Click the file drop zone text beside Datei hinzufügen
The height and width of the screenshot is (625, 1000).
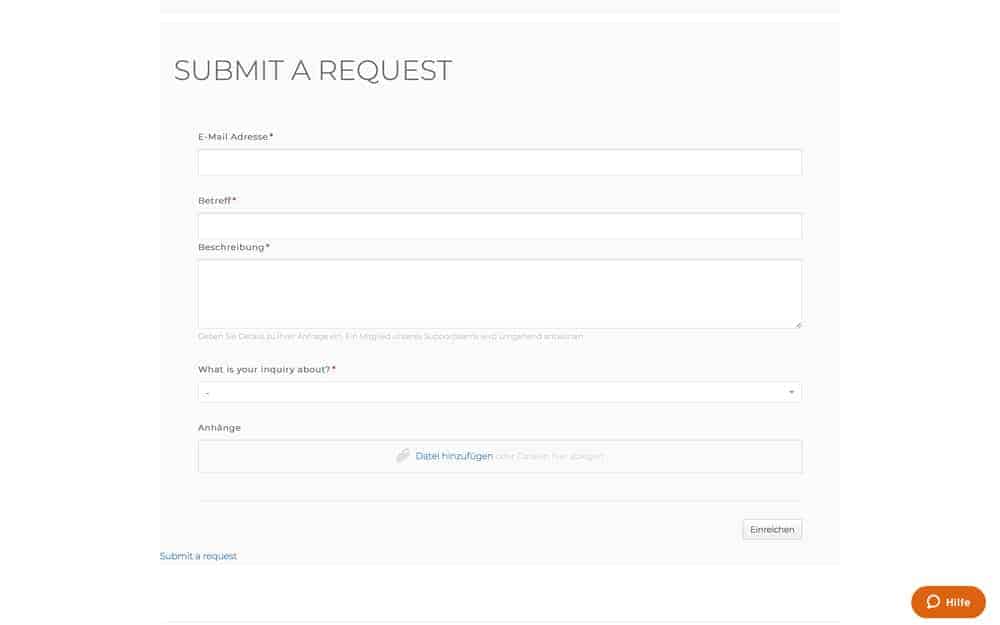click(x=550, y=456)
